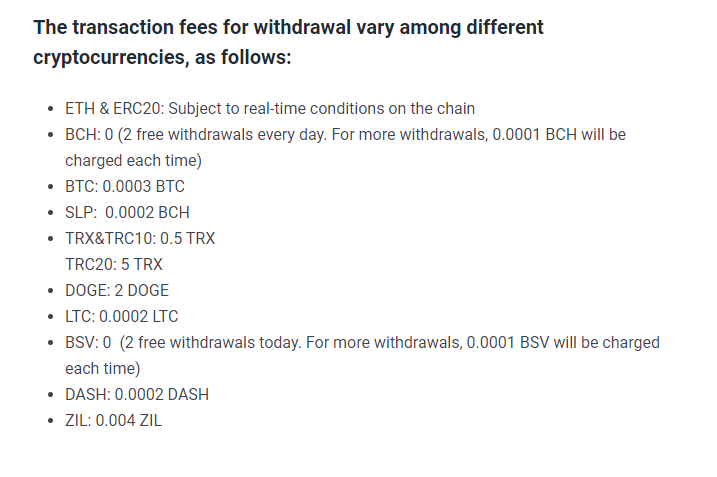
Task: Click the bullet point beside ETH & ERC20
Action: pos(51,109)
